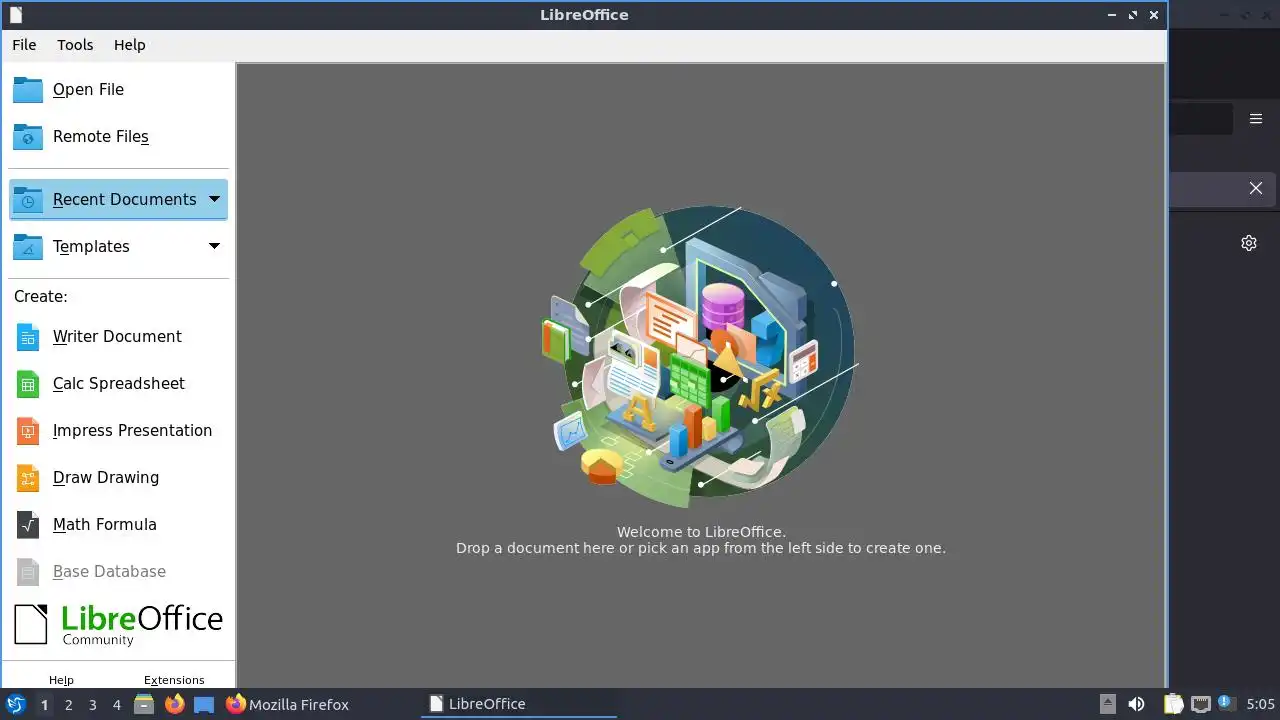Click the Help button at the sidebar bottom
This screenshot has width=1280, height=720.
coord(61,680)
